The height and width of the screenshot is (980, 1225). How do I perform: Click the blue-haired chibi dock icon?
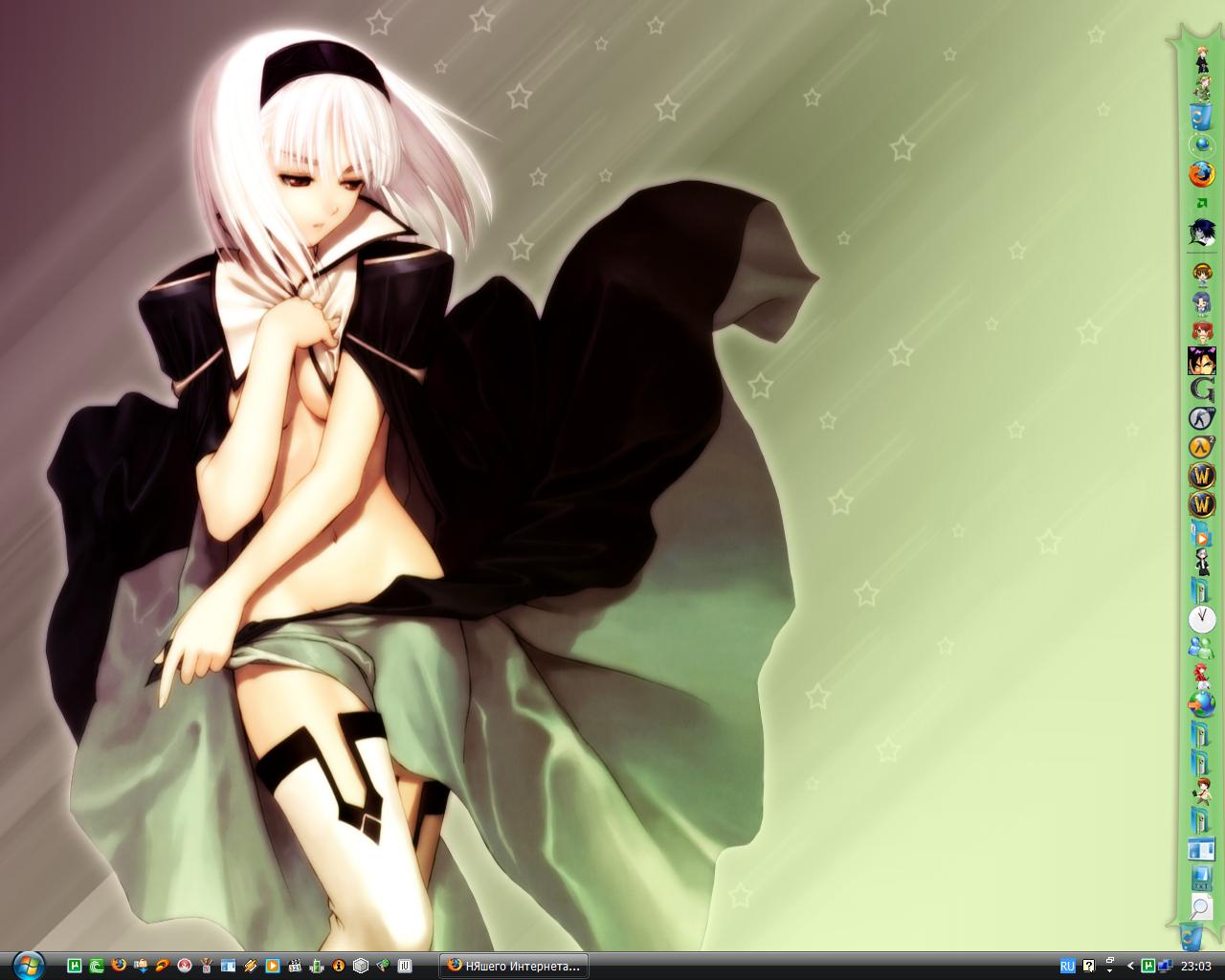1202,302
